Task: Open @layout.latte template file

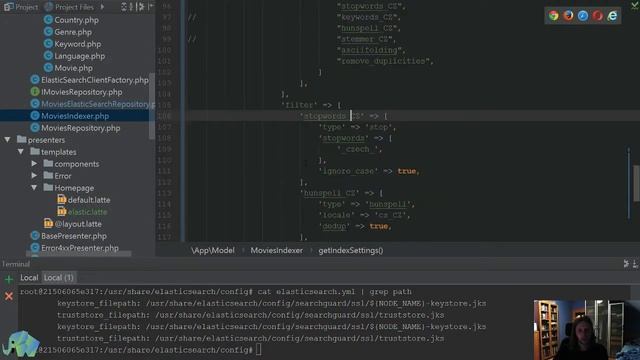Action: tap(78, 224)
